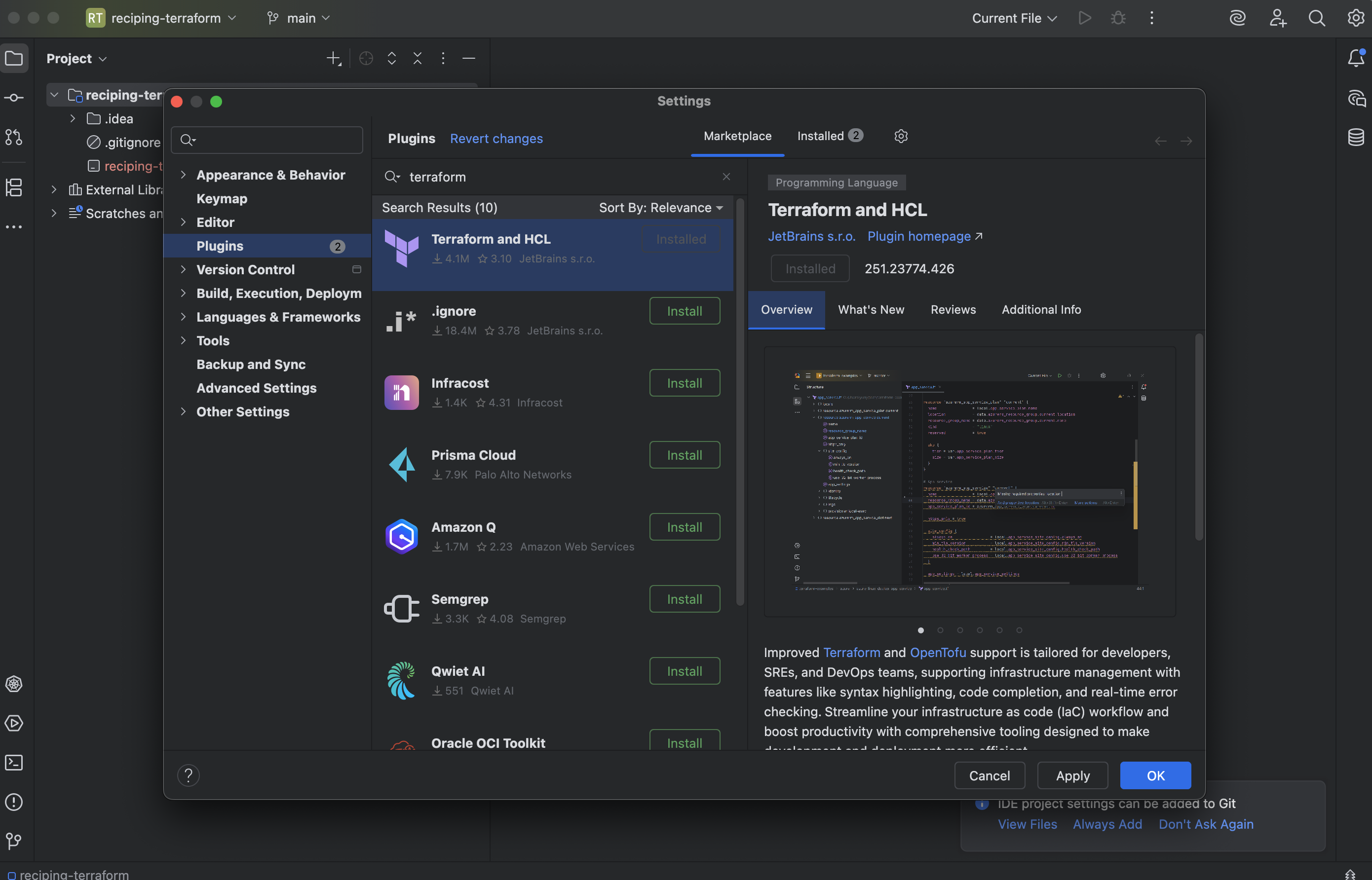The image size is (1372, 880).
Task: Clear the terraform plugin search text
Action: tap(726, 177)
